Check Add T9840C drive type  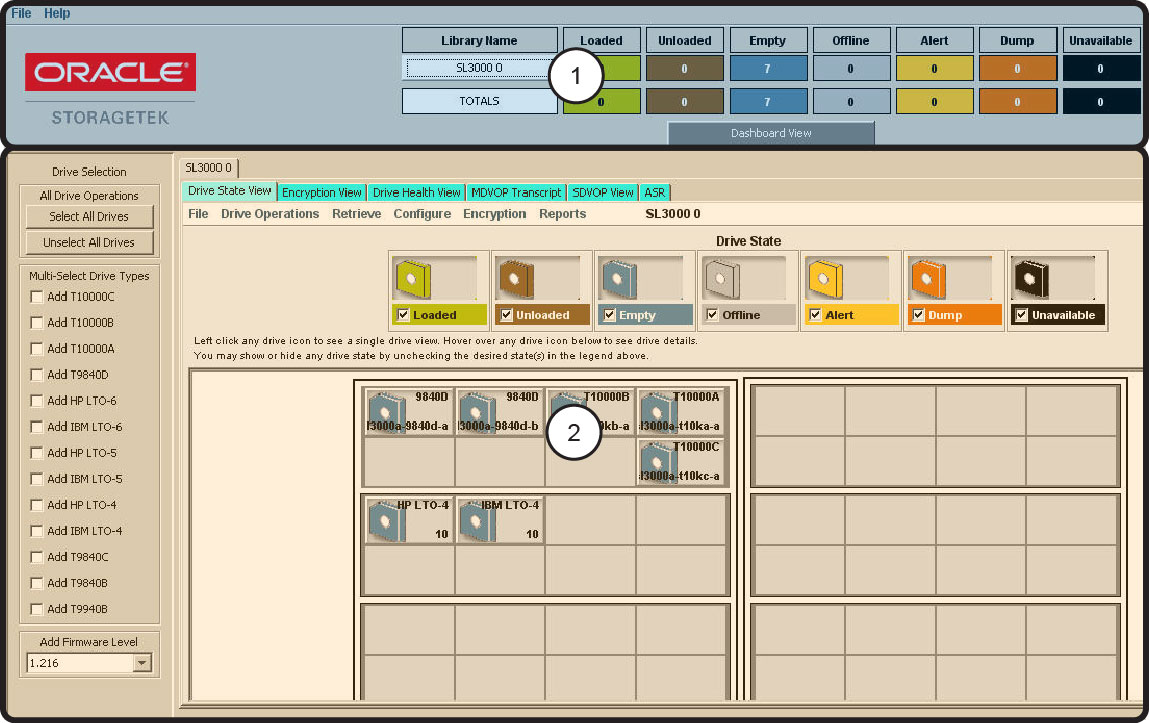[x=37, y=557]
